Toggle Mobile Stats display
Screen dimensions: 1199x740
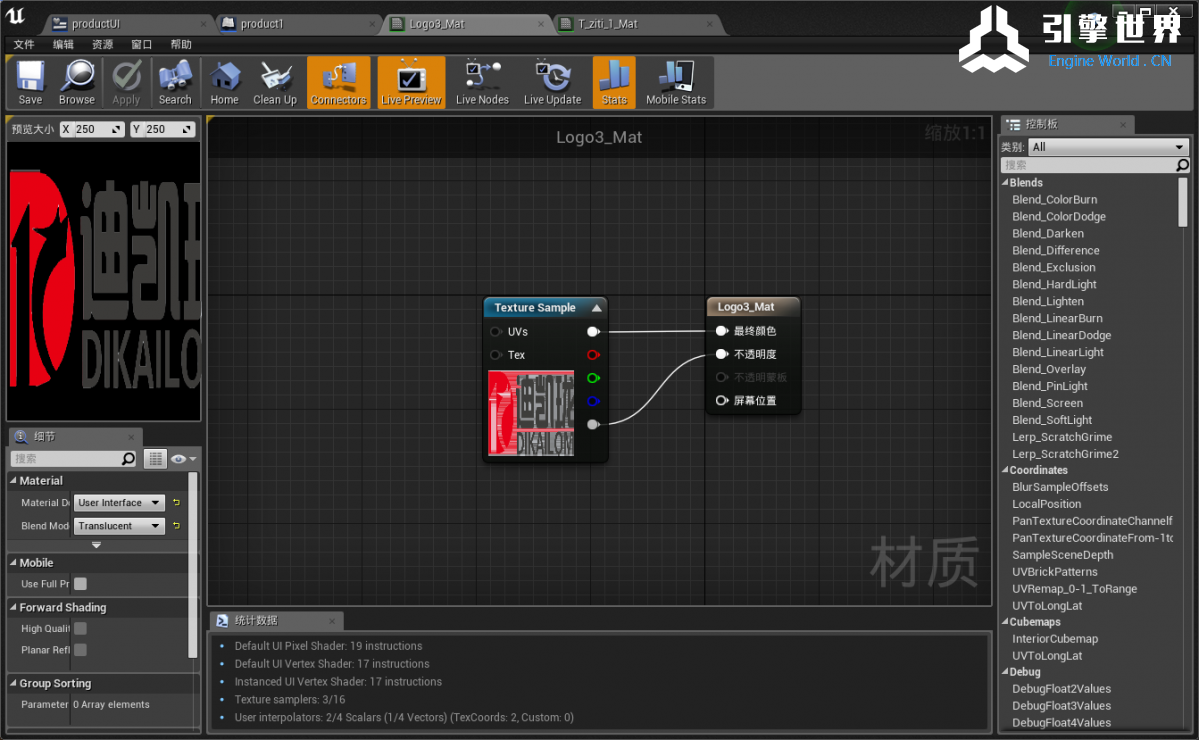(x=676, y=83)
